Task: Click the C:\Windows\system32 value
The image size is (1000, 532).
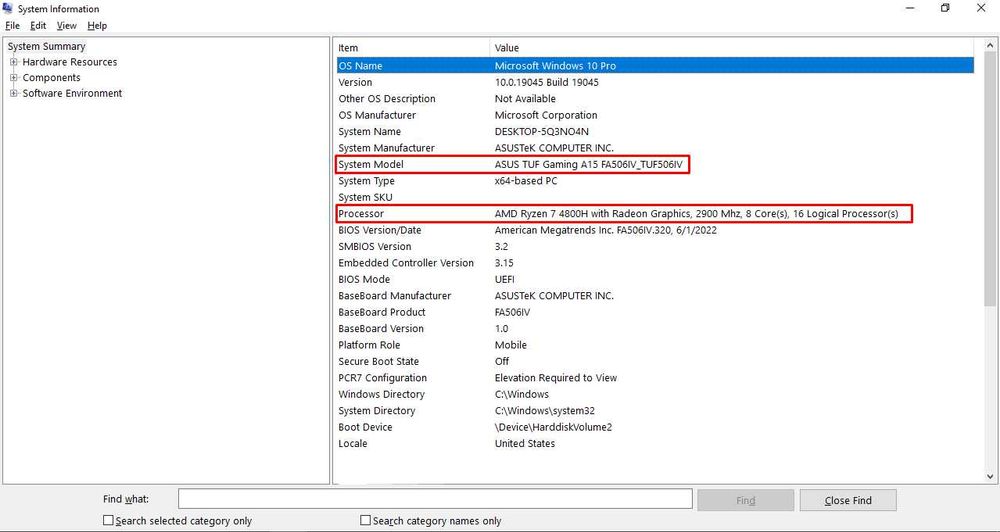Action: point(545,411)
